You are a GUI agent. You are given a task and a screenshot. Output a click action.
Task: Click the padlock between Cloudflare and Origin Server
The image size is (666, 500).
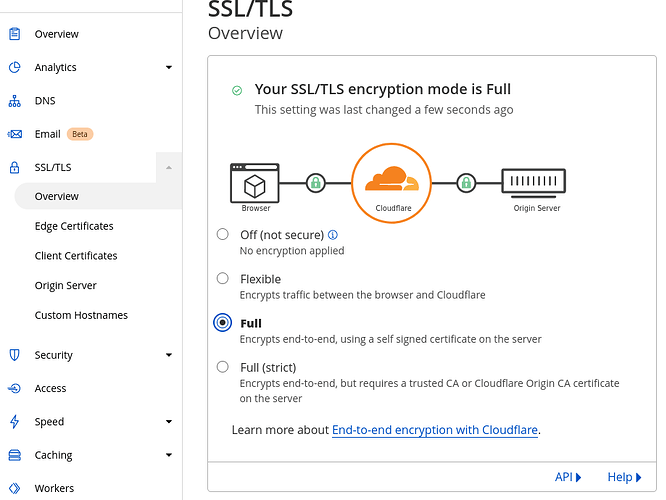pos(466,183)
